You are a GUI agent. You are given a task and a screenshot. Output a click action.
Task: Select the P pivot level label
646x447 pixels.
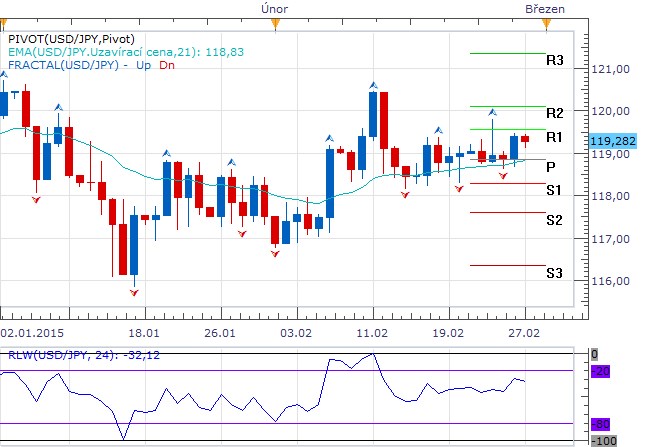(551, 166)
